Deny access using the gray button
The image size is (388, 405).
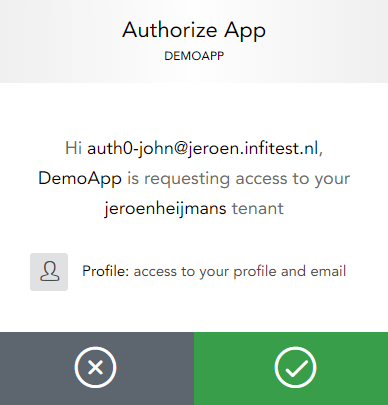tap(97, 368)
